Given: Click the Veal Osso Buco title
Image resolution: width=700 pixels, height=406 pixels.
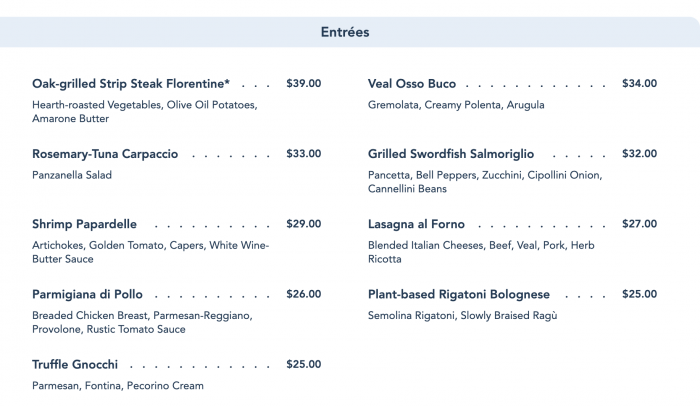Looking at the screenshot, I should click(x=412, y=84).
